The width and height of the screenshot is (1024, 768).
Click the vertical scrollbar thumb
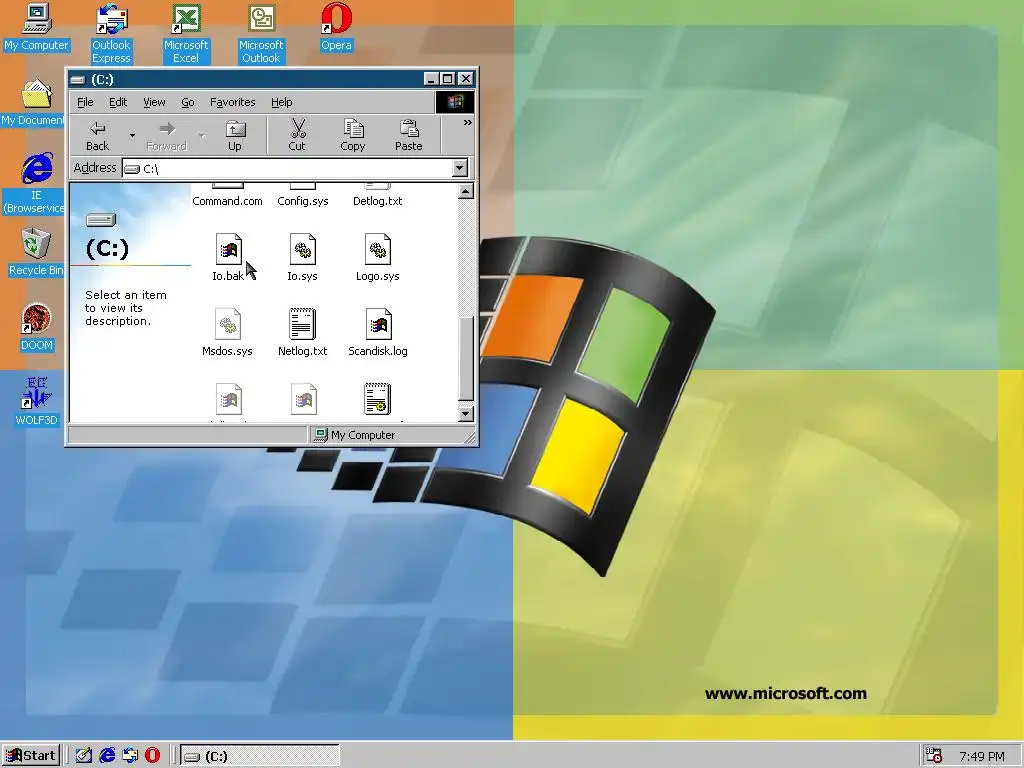[466, 358]
